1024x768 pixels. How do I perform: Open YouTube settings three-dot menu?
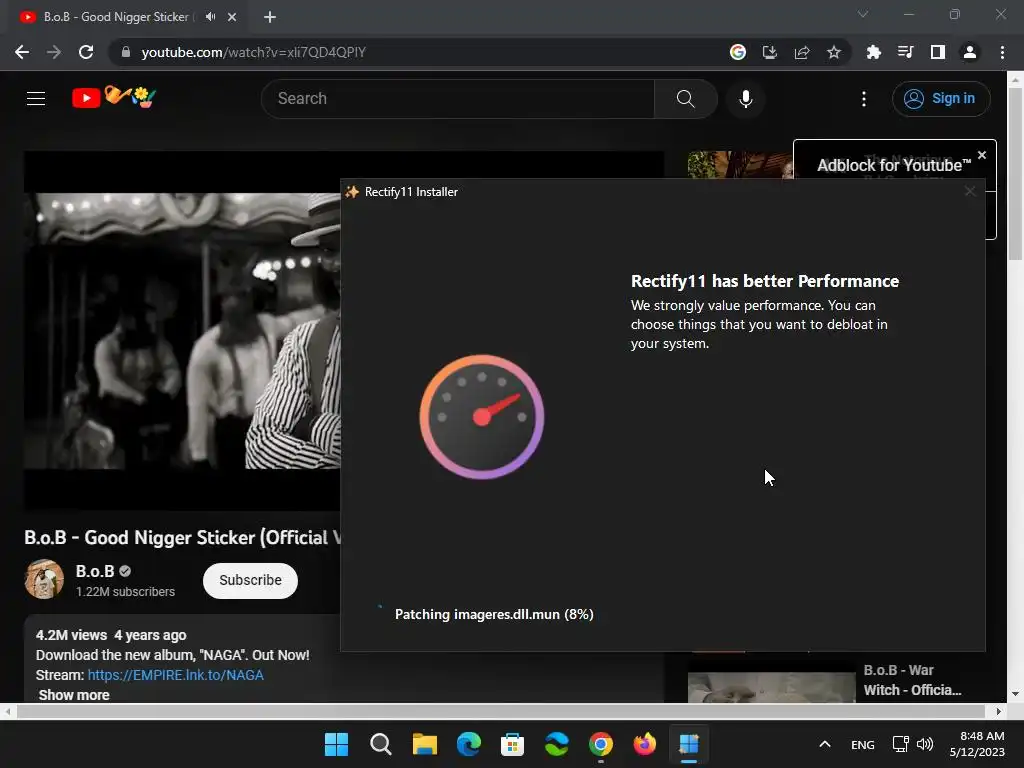coord(864,99)
